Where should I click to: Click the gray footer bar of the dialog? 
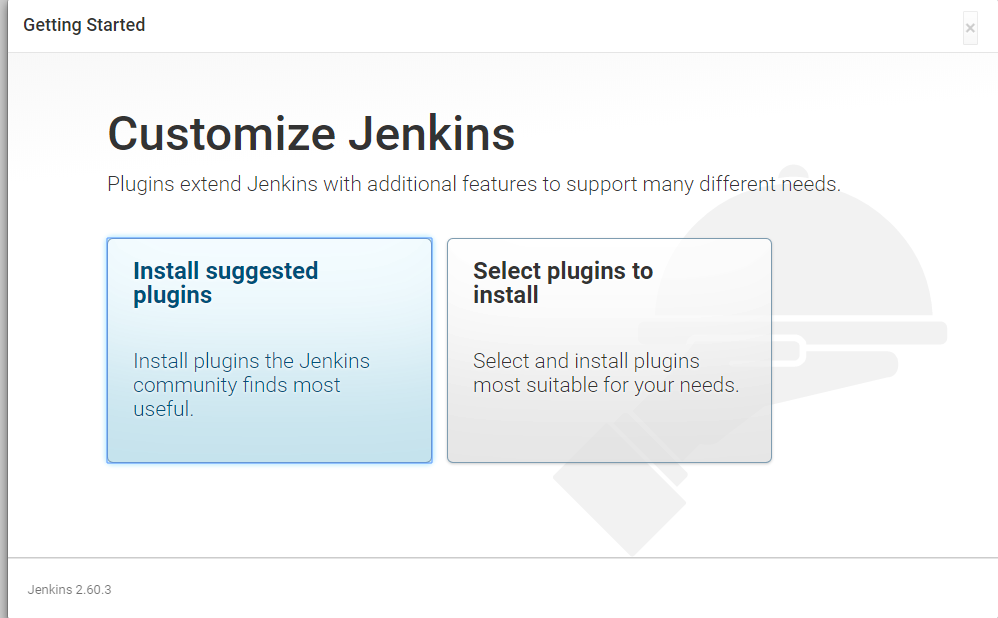coord(500,590)
